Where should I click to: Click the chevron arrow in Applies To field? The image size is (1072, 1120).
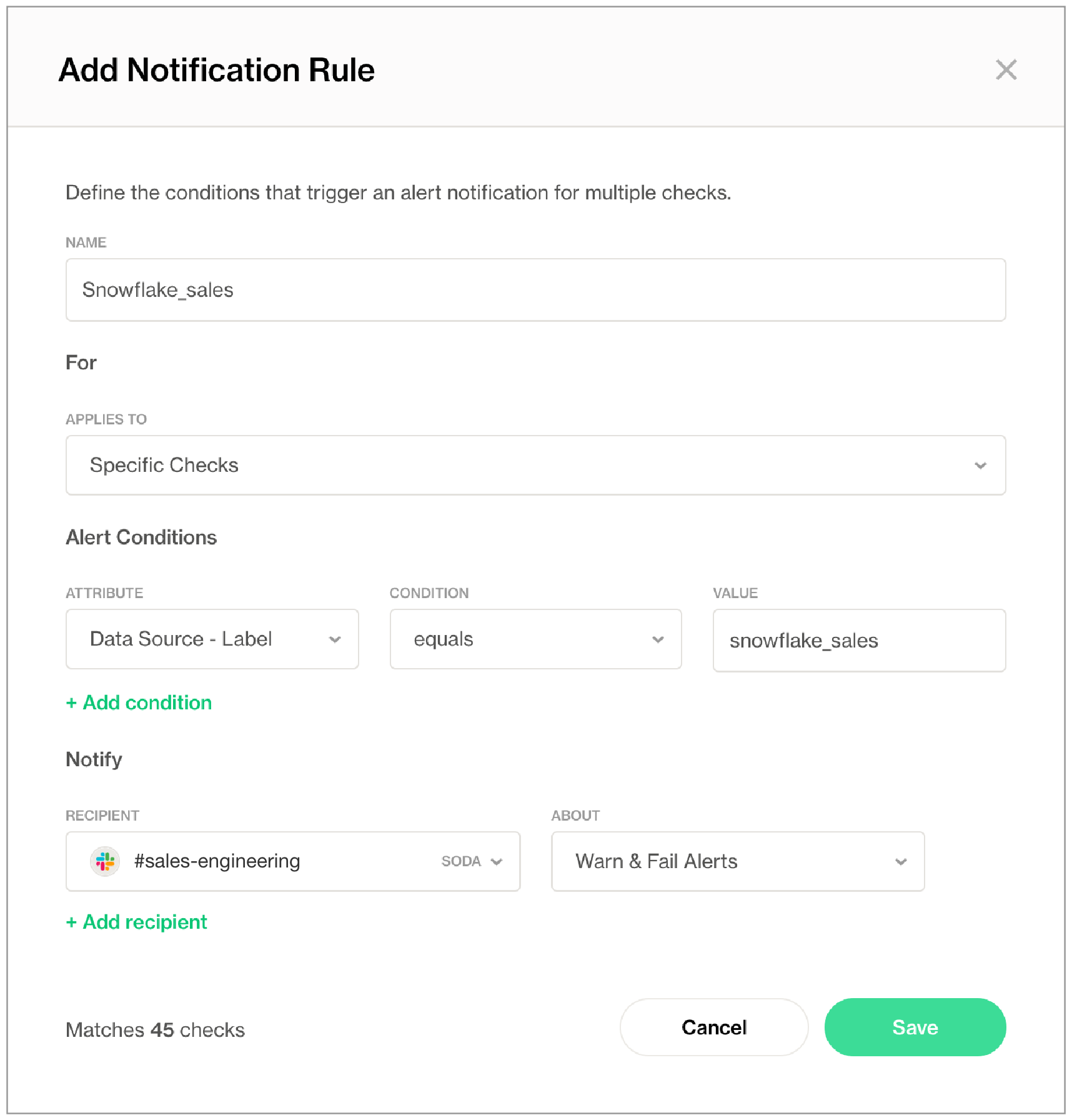pos(980,466)
